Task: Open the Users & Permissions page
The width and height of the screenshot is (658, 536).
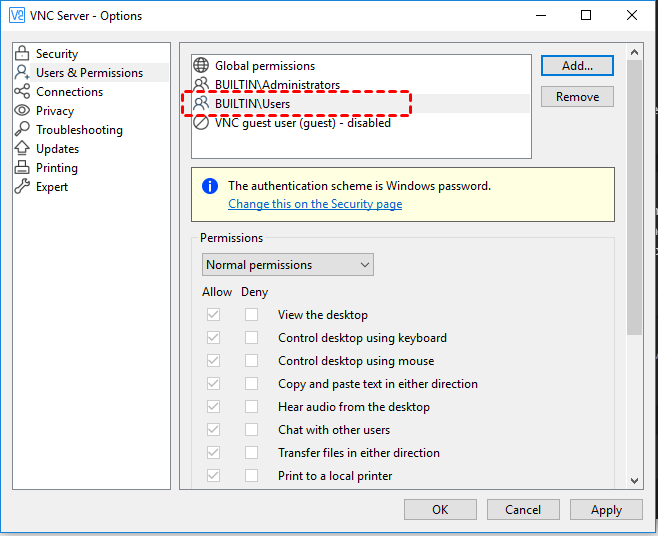Action: (x=89, y=73)
